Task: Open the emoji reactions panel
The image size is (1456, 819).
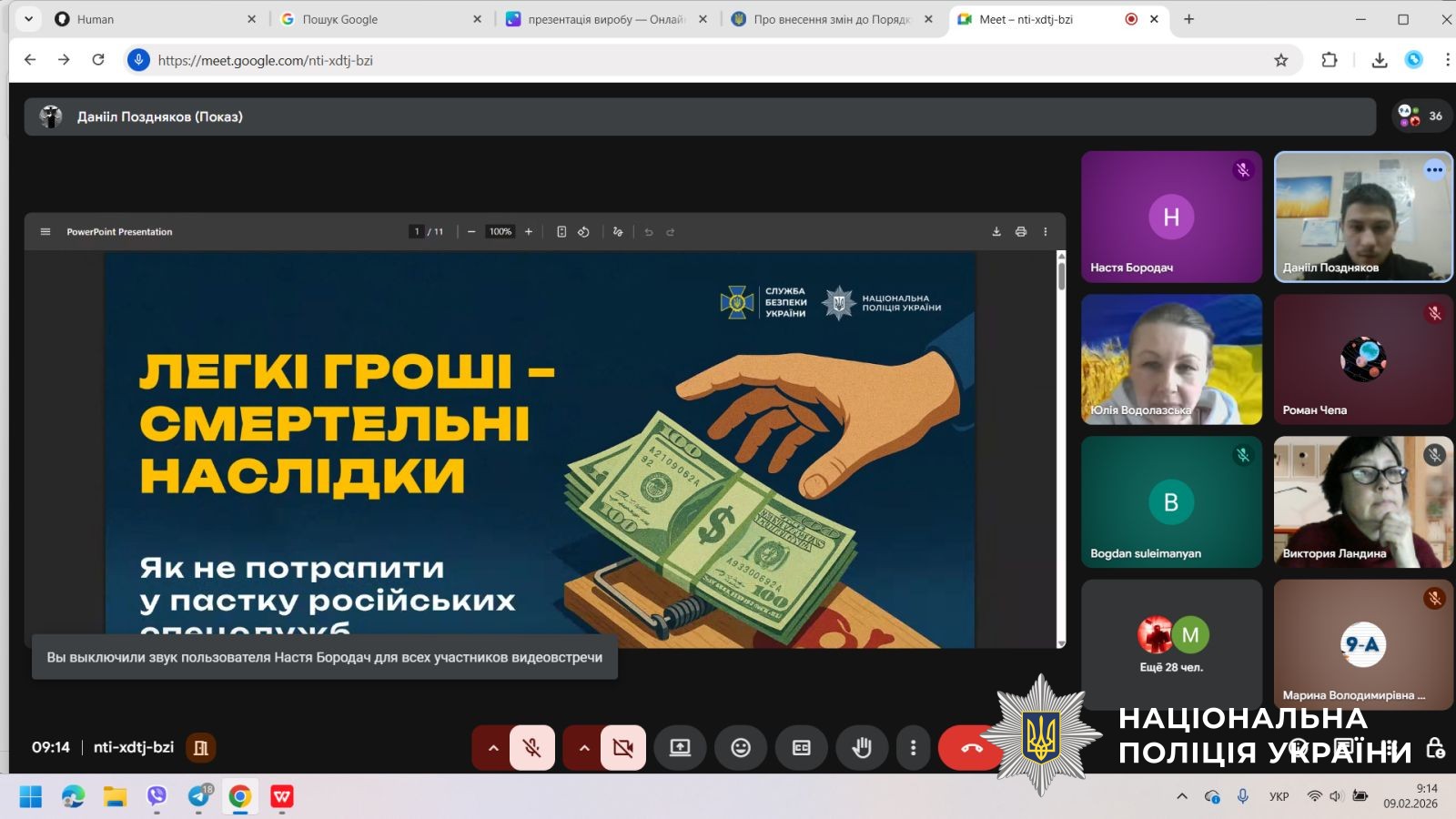Action: [x=741, y=747]
